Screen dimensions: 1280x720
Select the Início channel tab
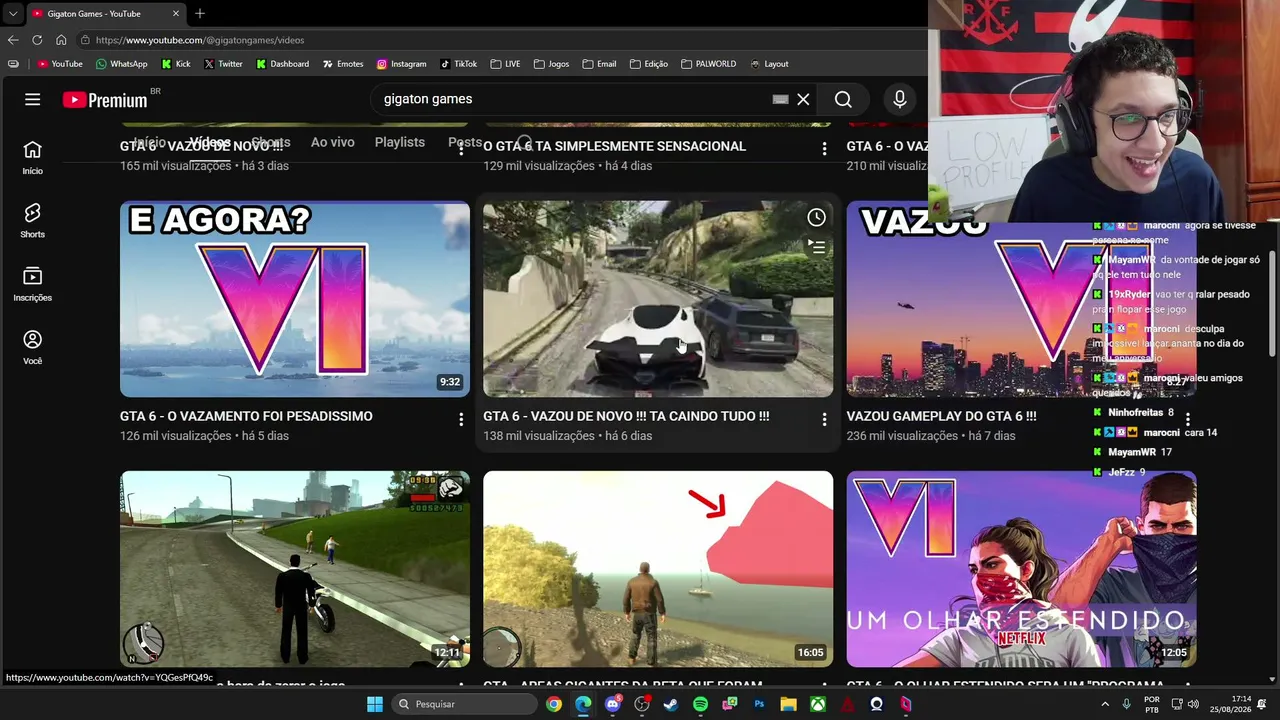click(149, 143)
